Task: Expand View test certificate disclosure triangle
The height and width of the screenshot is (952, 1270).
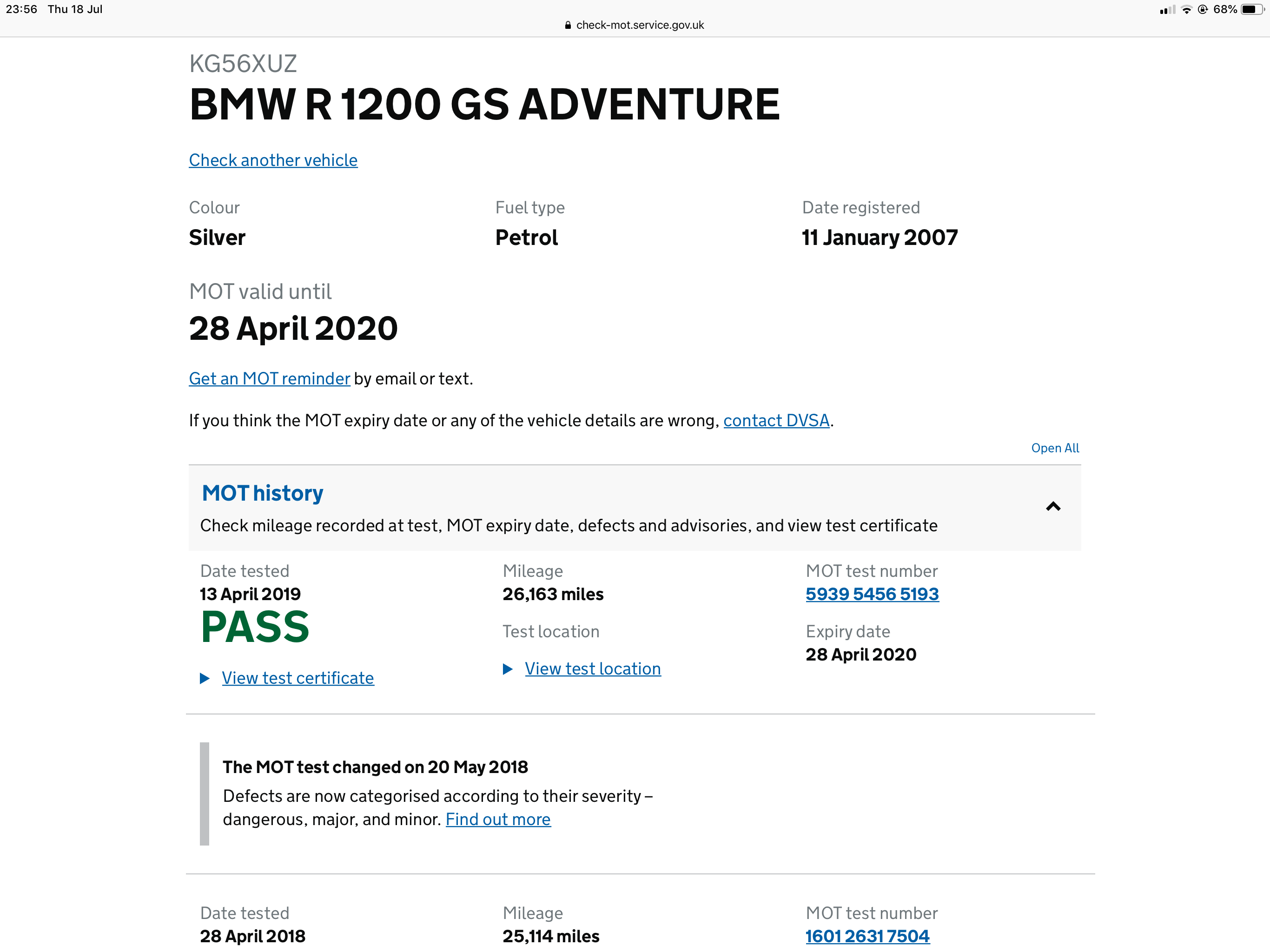Action: pyautogui.click(x=205, y=678)
